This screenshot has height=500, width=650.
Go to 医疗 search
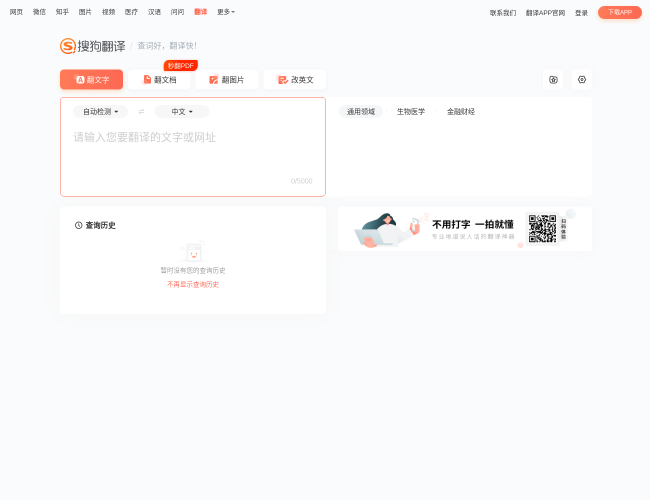131,12
